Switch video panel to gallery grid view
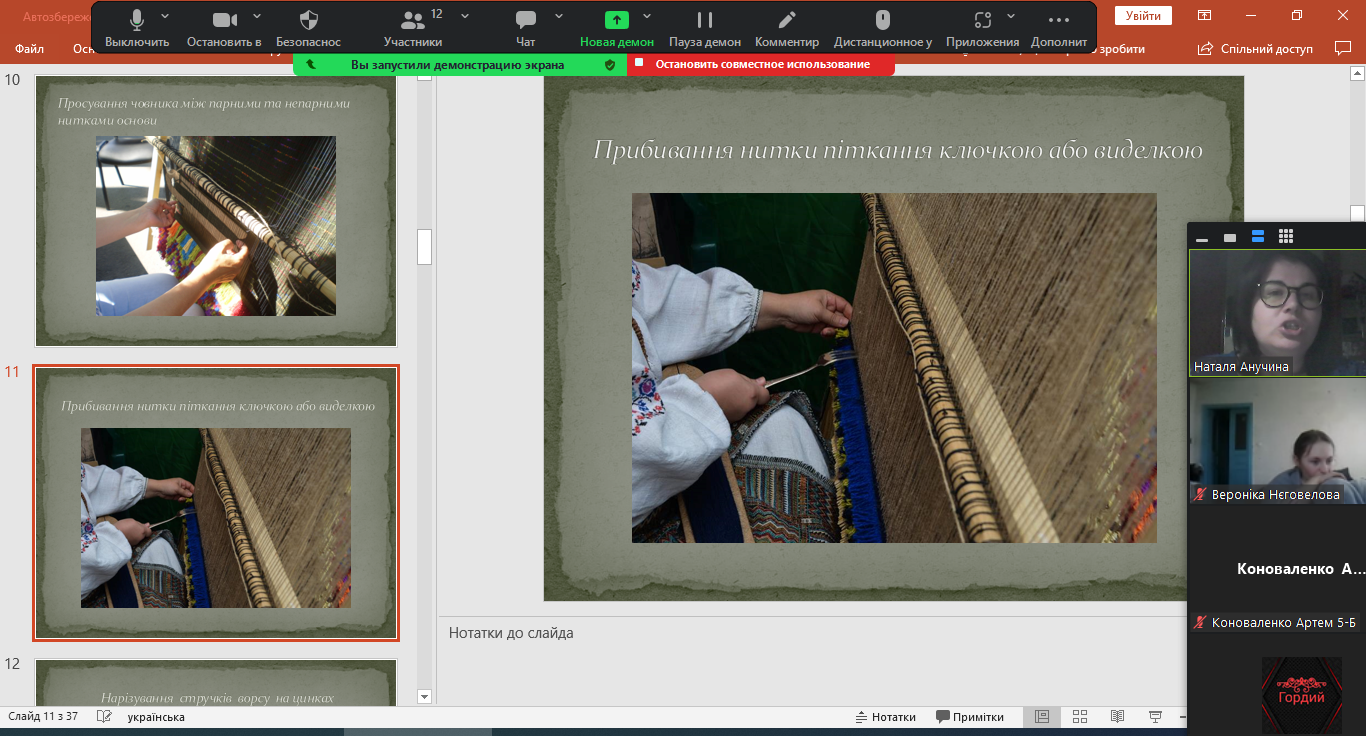1366x736 pixels. (1286, 237)
